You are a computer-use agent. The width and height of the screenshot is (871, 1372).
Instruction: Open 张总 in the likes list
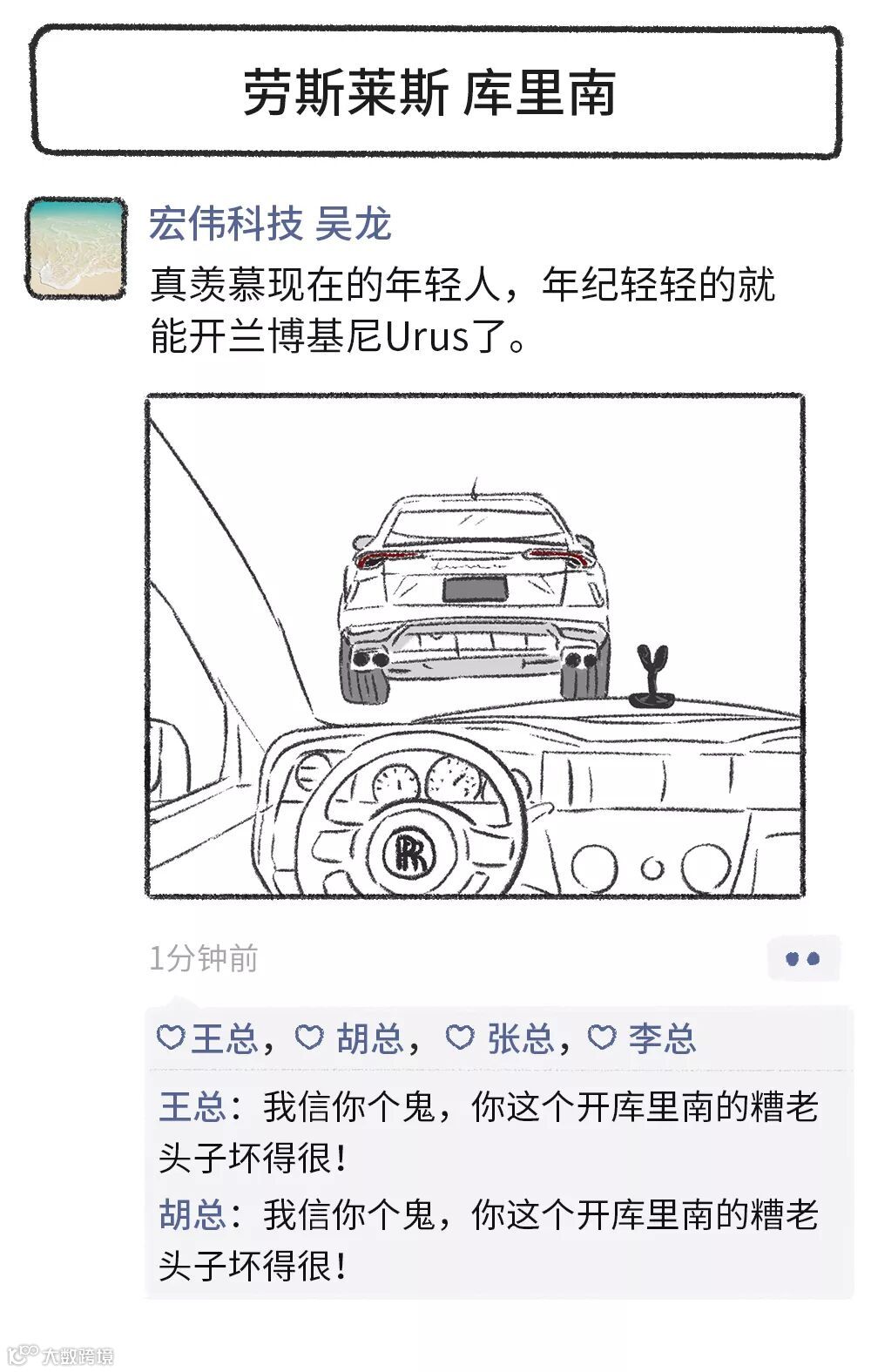521,1038
